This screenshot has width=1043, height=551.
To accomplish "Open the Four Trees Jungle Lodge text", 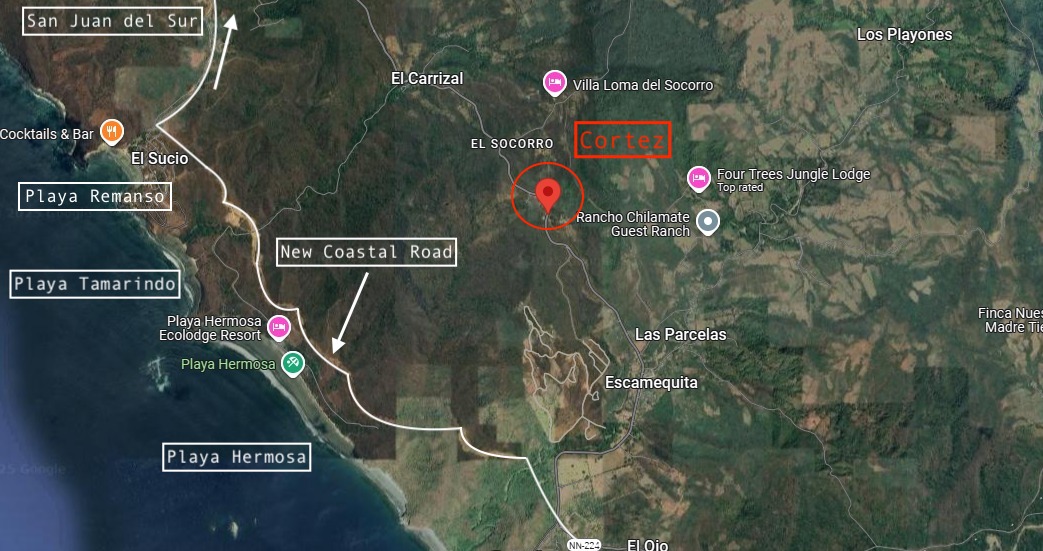I will coord(794,174).
